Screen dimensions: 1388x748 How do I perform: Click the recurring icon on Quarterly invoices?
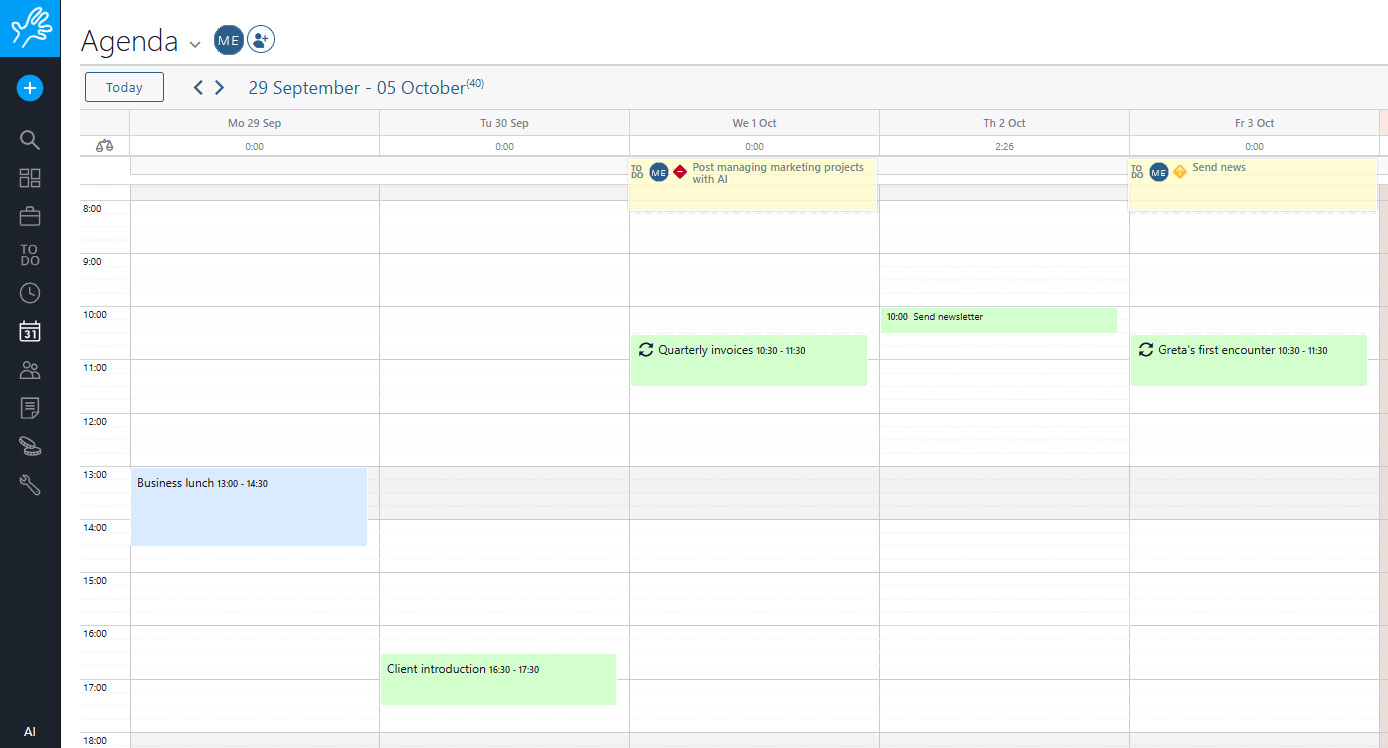tap(646, 350)
